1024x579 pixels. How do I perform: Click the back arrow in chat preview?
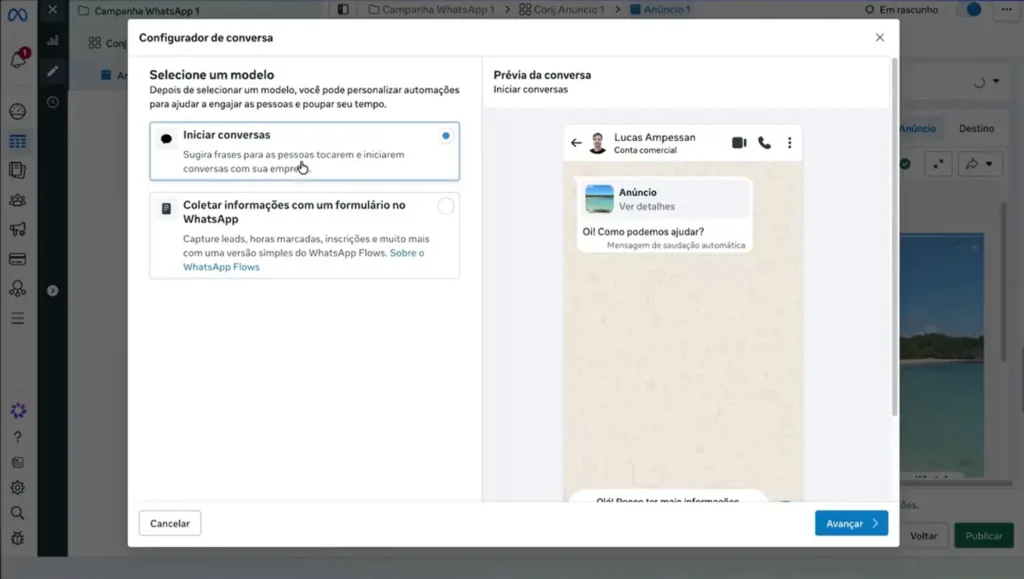click(x=576, y=143)
